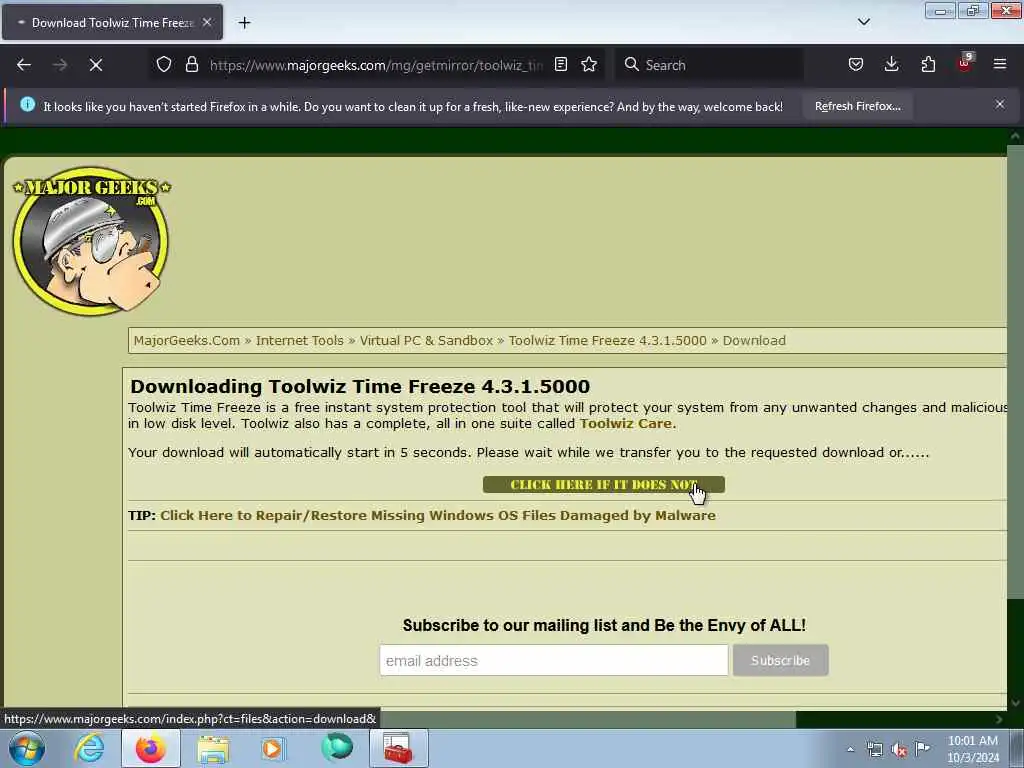The height and width of the screenshot is (768, 1024).
Task: Open a new tab with plus button
Action: tap(244, 23)
